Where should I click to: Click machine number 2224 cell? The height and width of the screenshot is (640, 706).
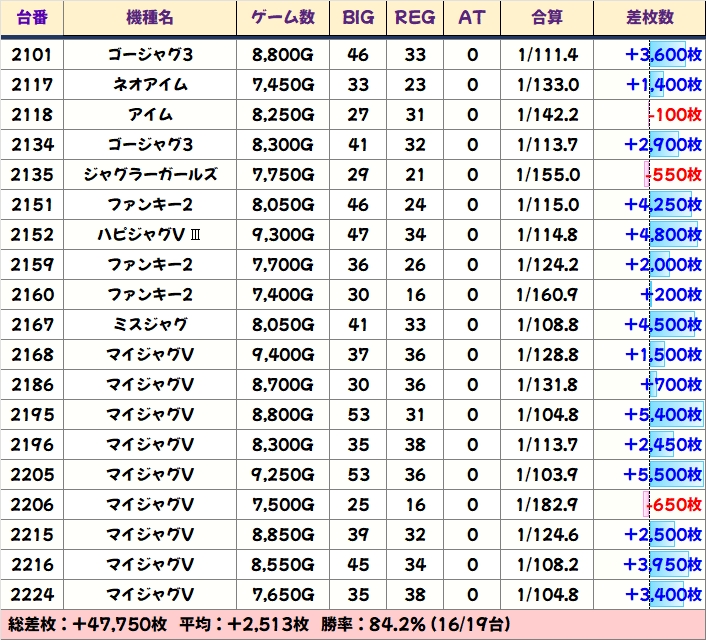click(x=32, y=595)
